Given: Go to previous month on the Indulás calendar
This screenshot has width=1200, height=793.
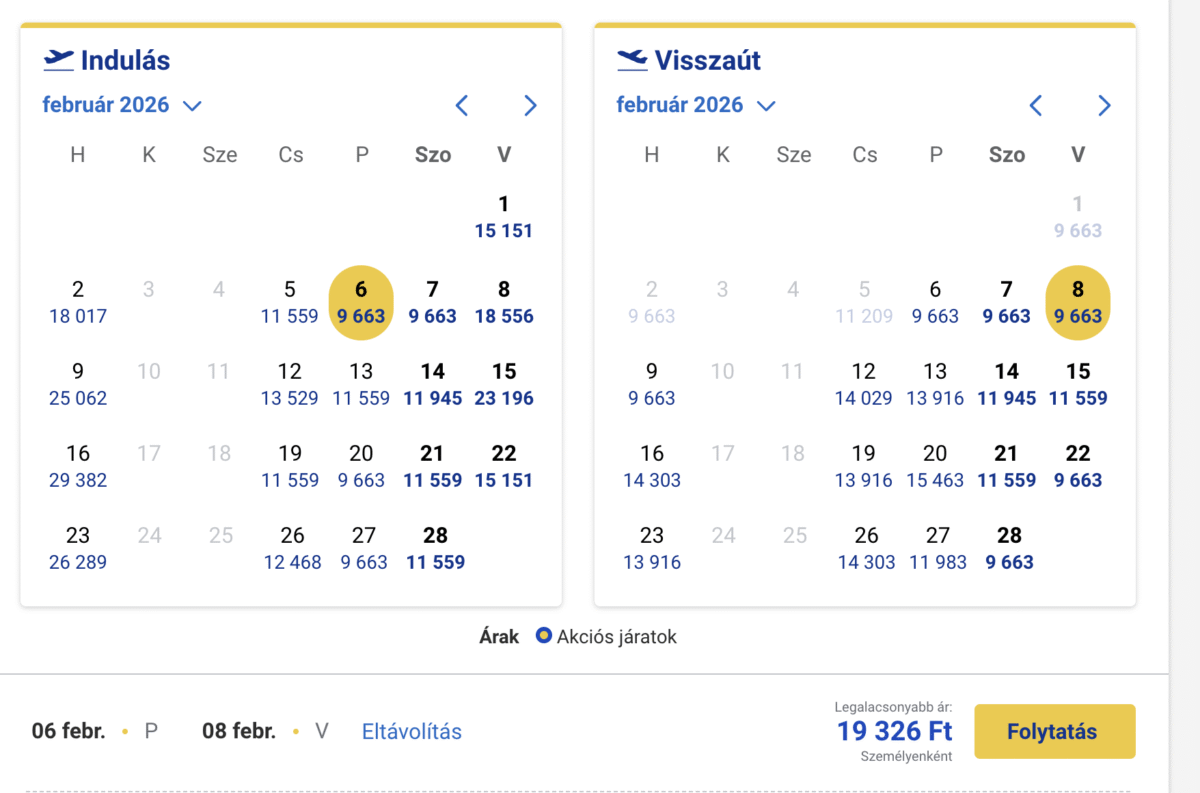Looking at the screenshot, I should 461,105.
